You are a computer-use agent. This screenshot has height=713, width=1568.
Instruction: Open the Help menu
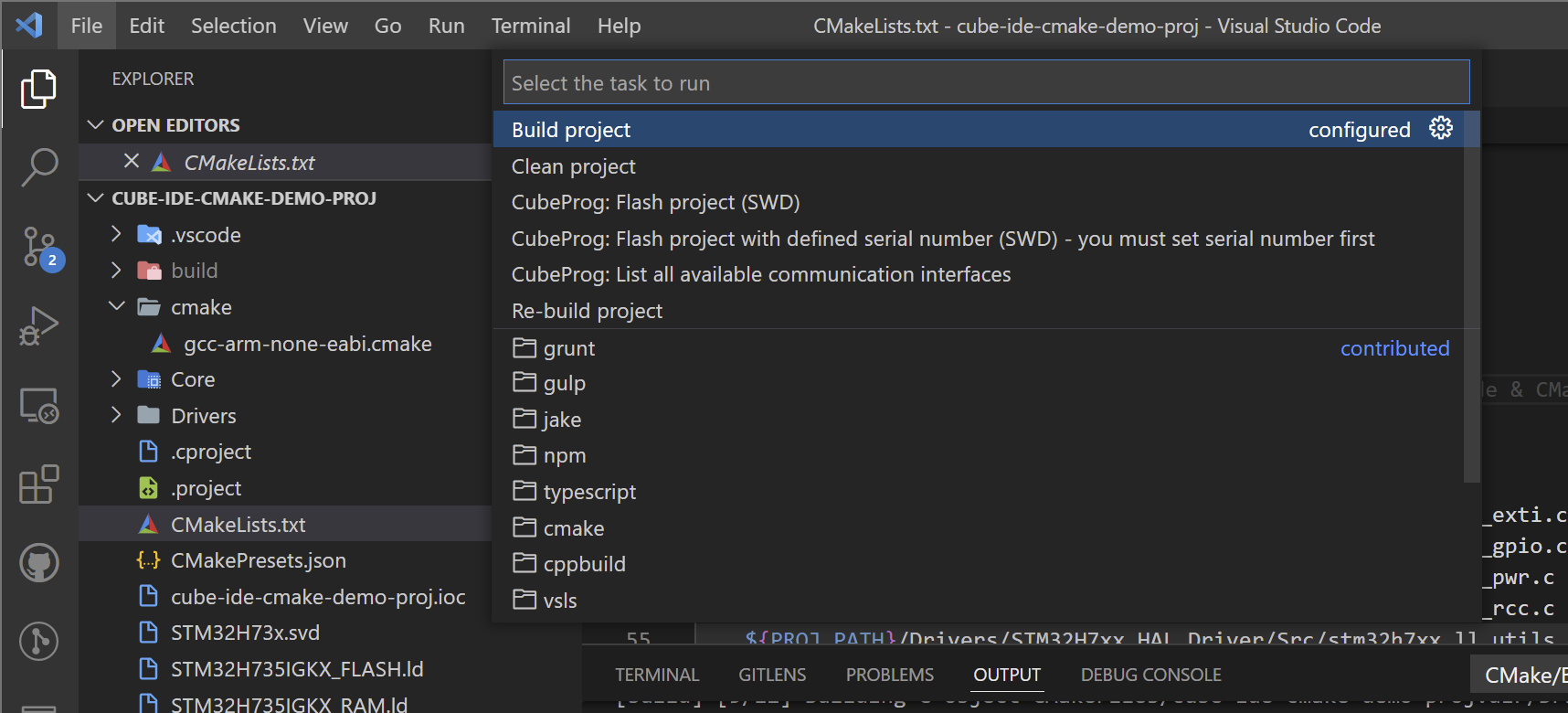[x=620, y=26]
